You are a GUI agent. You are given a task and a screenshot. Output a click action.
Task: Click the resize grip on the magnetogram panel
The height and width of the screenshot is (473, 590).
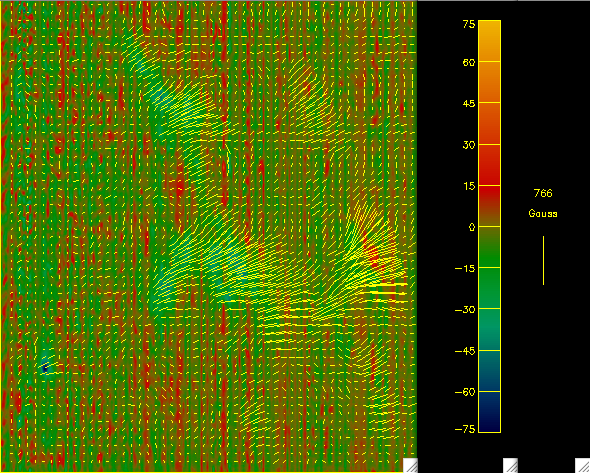(x=411, y=465)
